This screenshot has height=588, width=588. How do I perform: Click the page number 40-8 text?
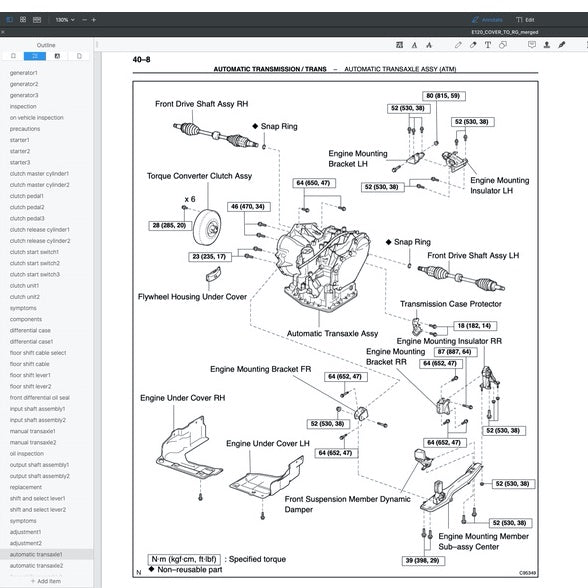(x=141, y=59)
